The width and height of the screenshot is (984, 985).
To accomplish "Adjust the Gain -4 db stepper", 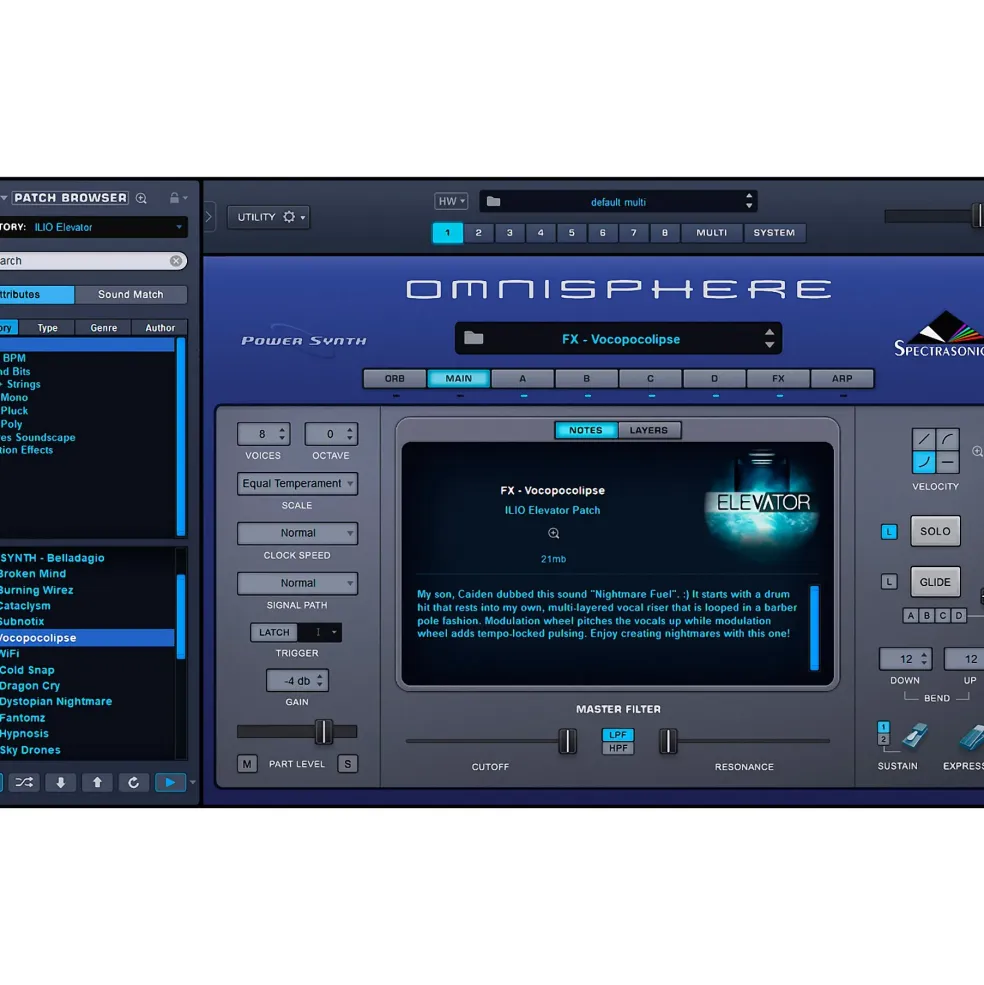I will 320,680.
